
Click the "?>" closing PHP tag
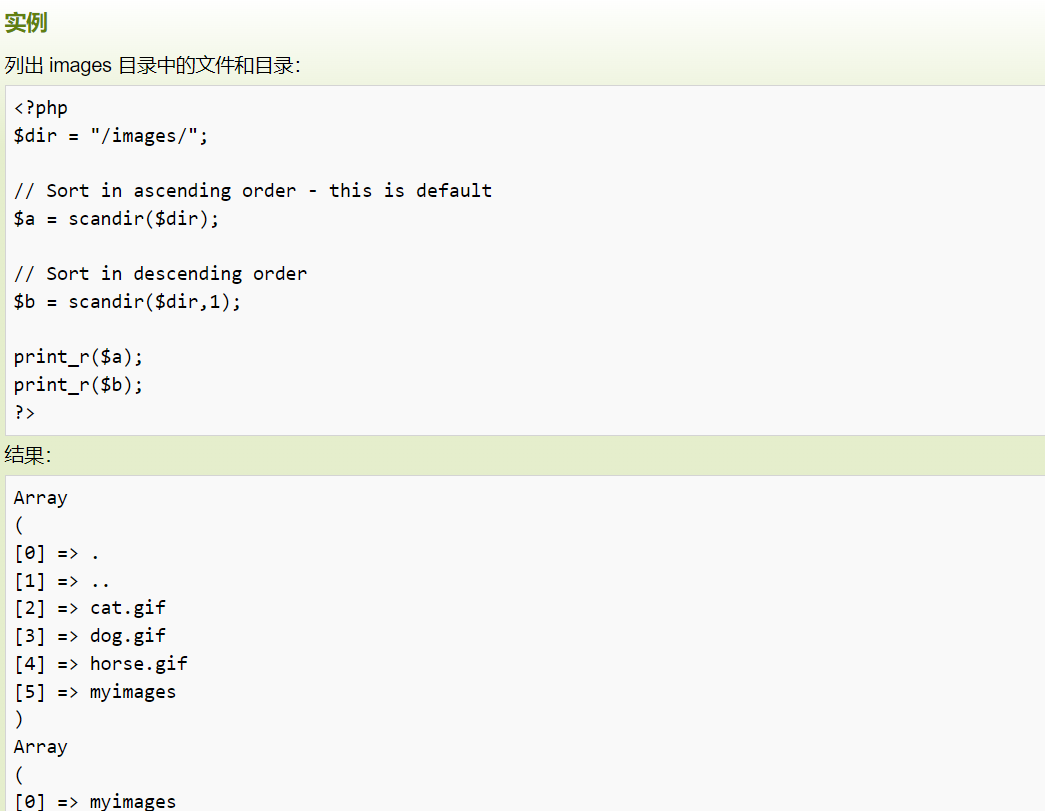tap(25, 412)
